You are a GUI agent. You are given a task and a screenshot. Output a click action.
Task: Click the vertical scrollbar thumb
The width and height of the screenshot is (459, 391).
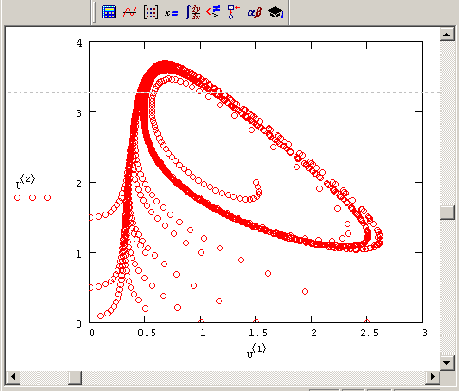(x=447, y=212)
